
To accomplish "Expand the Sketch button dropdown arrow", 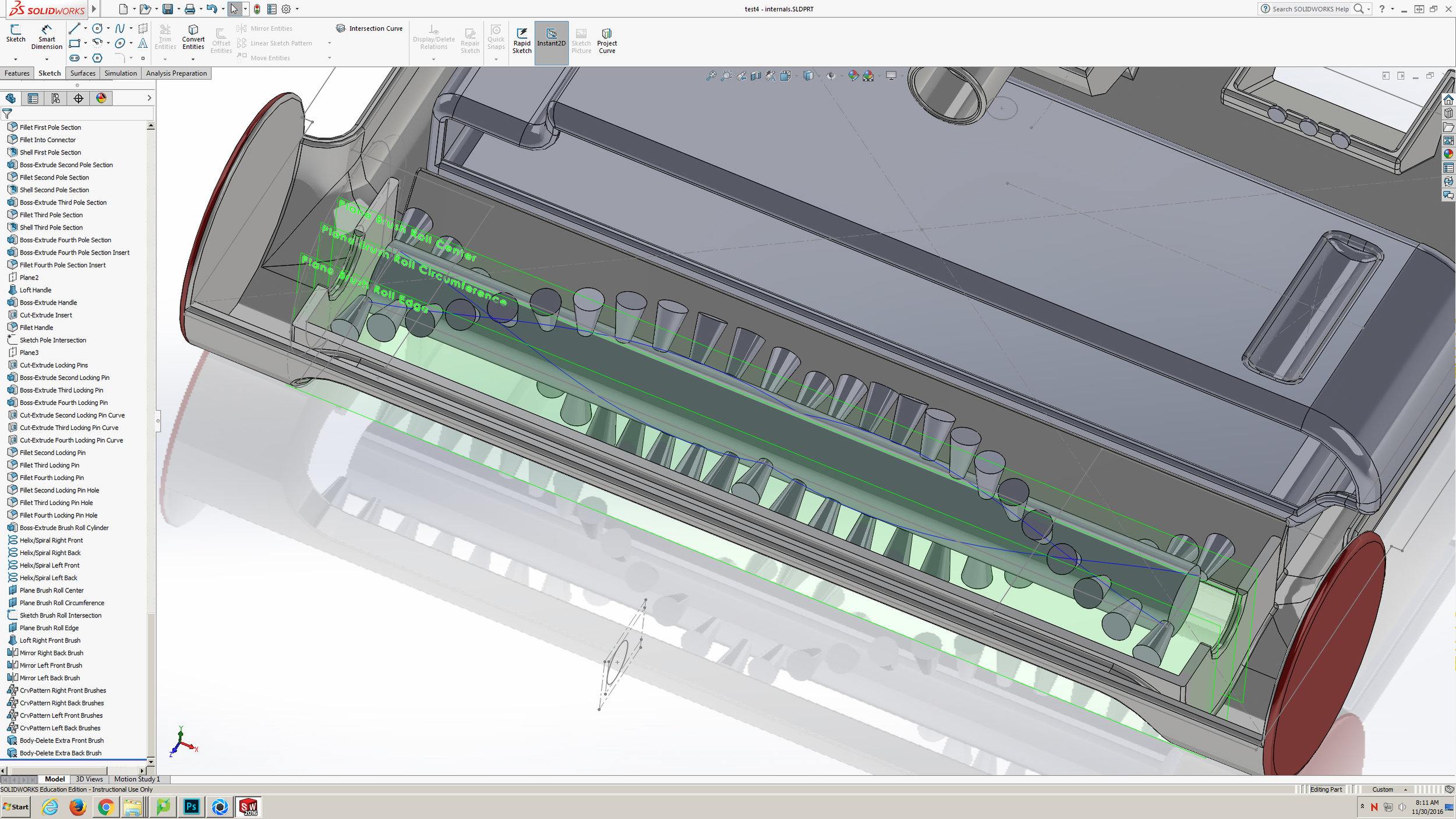I will (x=16, y=59).
